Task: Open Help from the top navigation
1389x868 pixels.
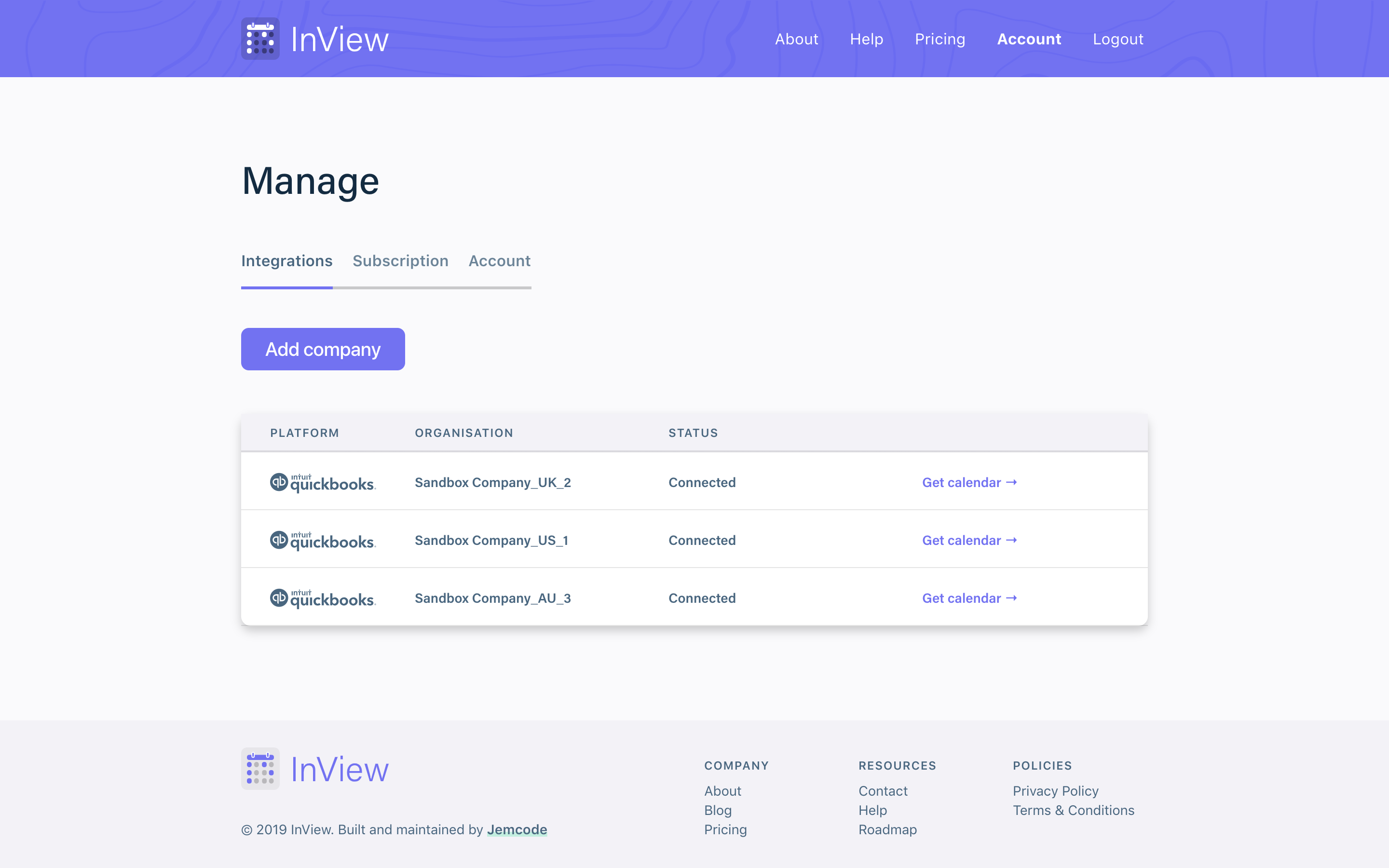Action: [x=866, y=39]
